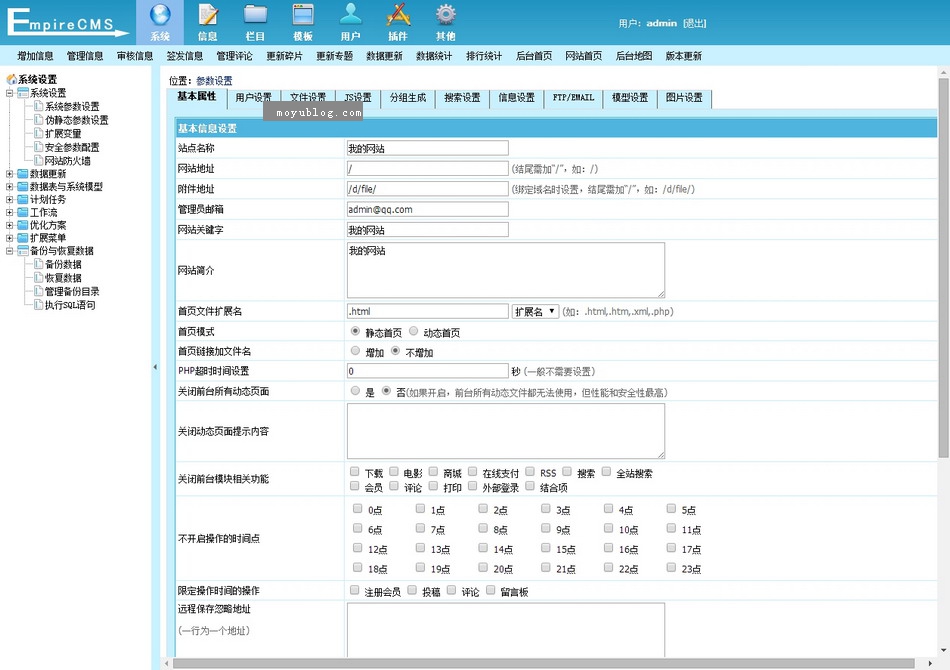Click the 管理评论 menu link
This screenshot has width=950, height=670.
pos(234,56)
